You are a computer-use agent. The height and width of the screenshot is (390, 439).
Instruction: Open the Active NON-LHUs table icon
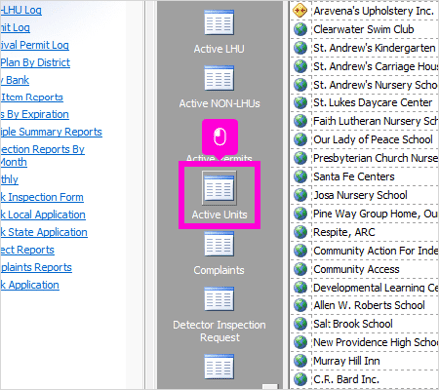click(219, 78)
